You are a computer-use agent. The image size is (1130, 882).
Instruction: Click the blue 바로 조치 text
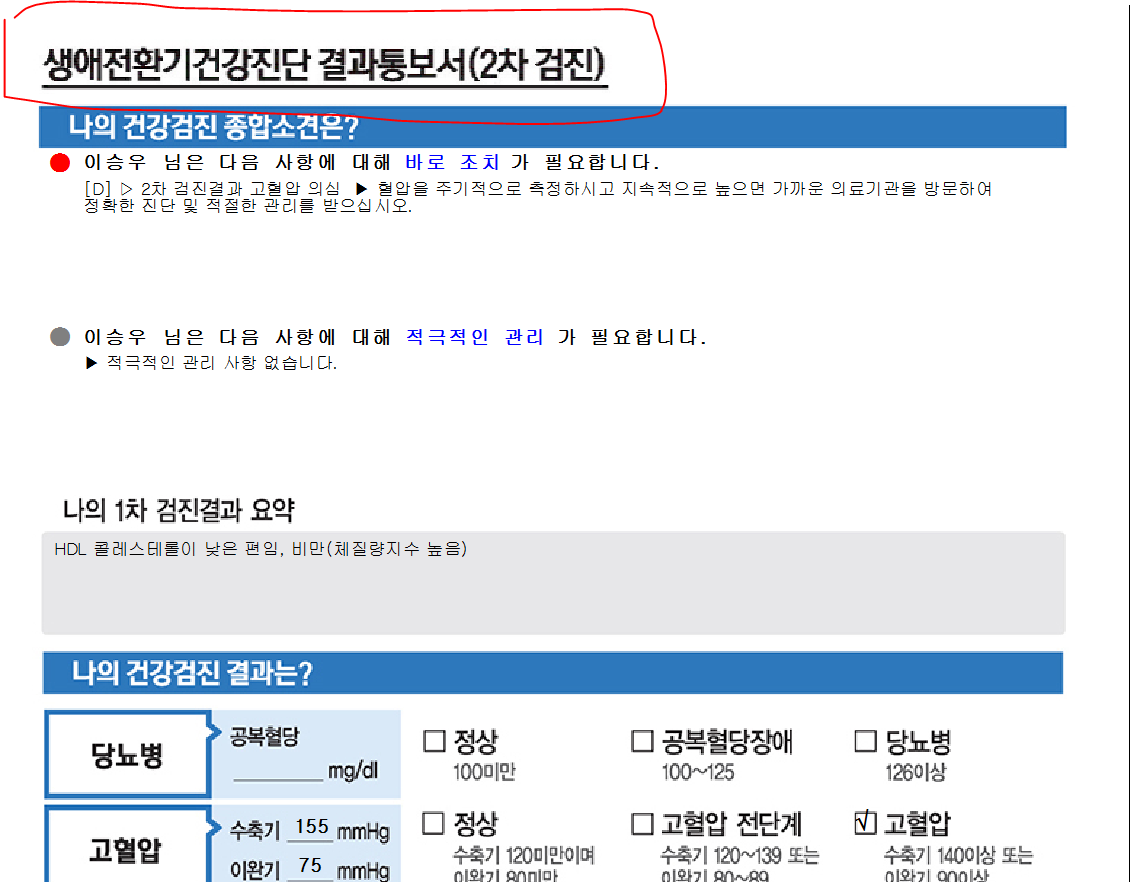(452, 162)
